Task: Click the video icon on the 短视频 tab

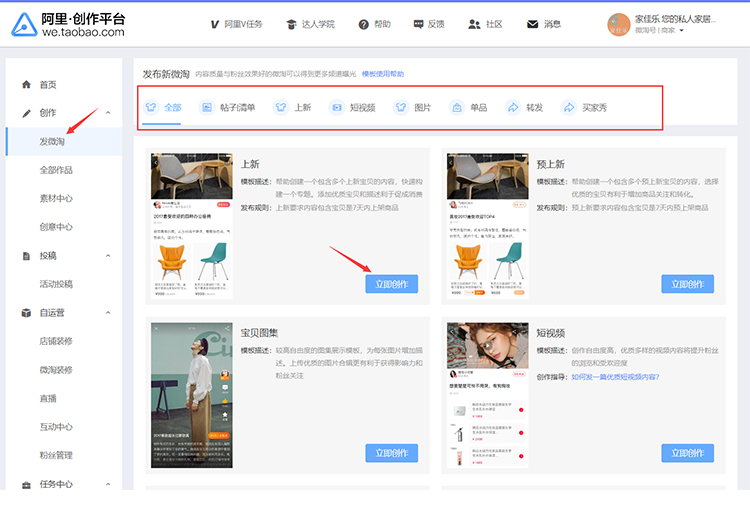Action: point(337,107)
